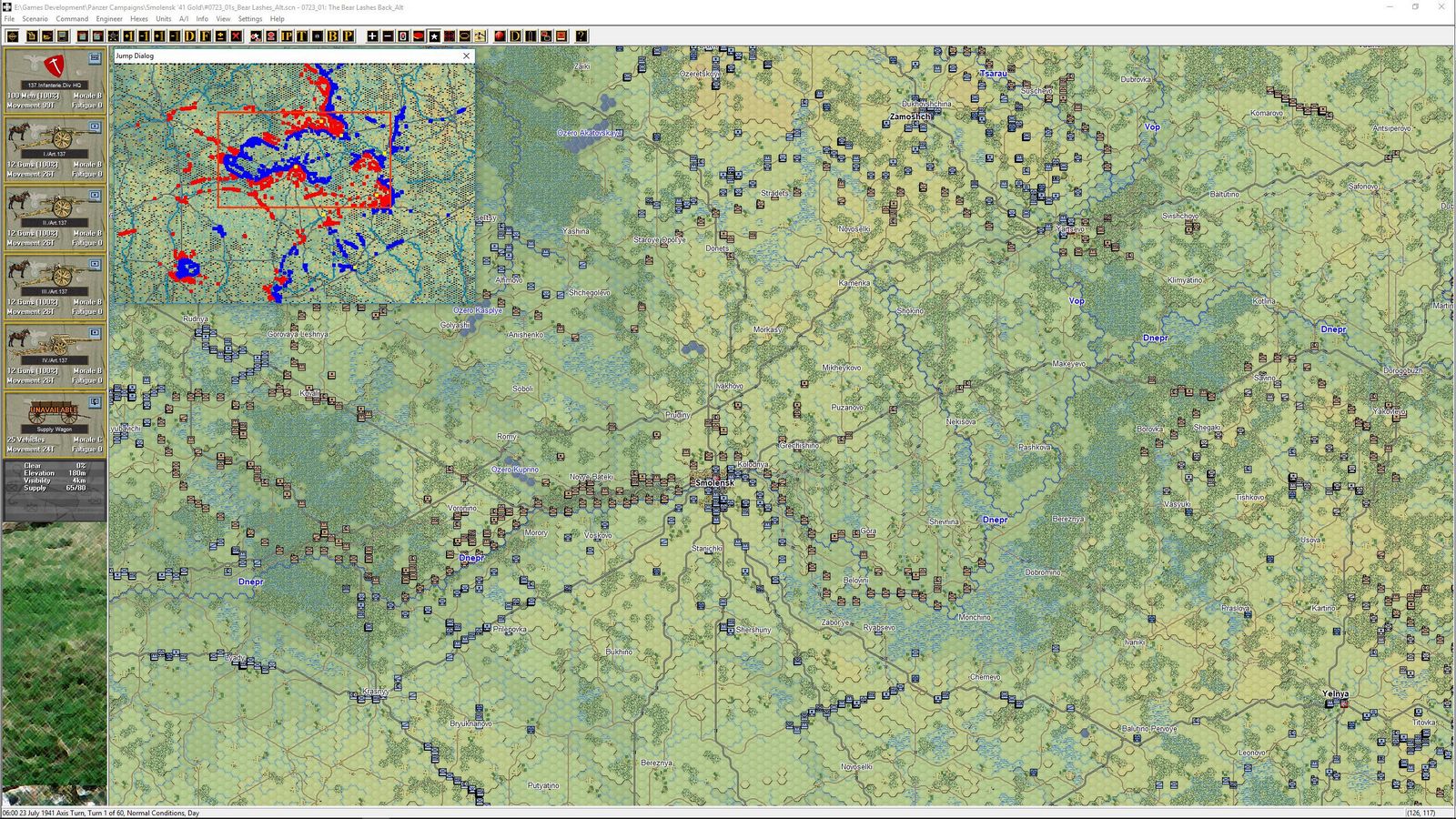This screenshot has width=1456, height=819.
Task: Click the yellow oval toolbar icon
Action: pyautogui.click(x=465, y=36)
